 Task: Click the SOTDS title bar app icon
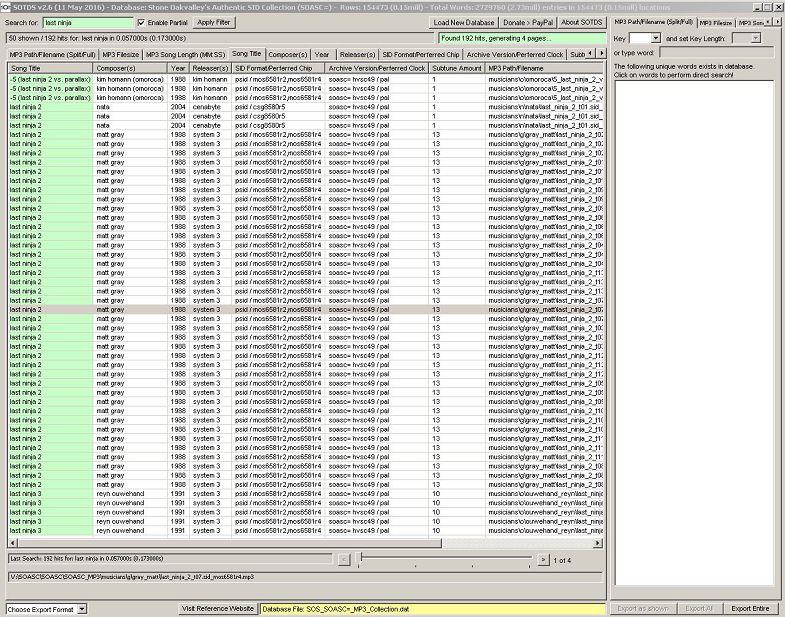[6, 5]
